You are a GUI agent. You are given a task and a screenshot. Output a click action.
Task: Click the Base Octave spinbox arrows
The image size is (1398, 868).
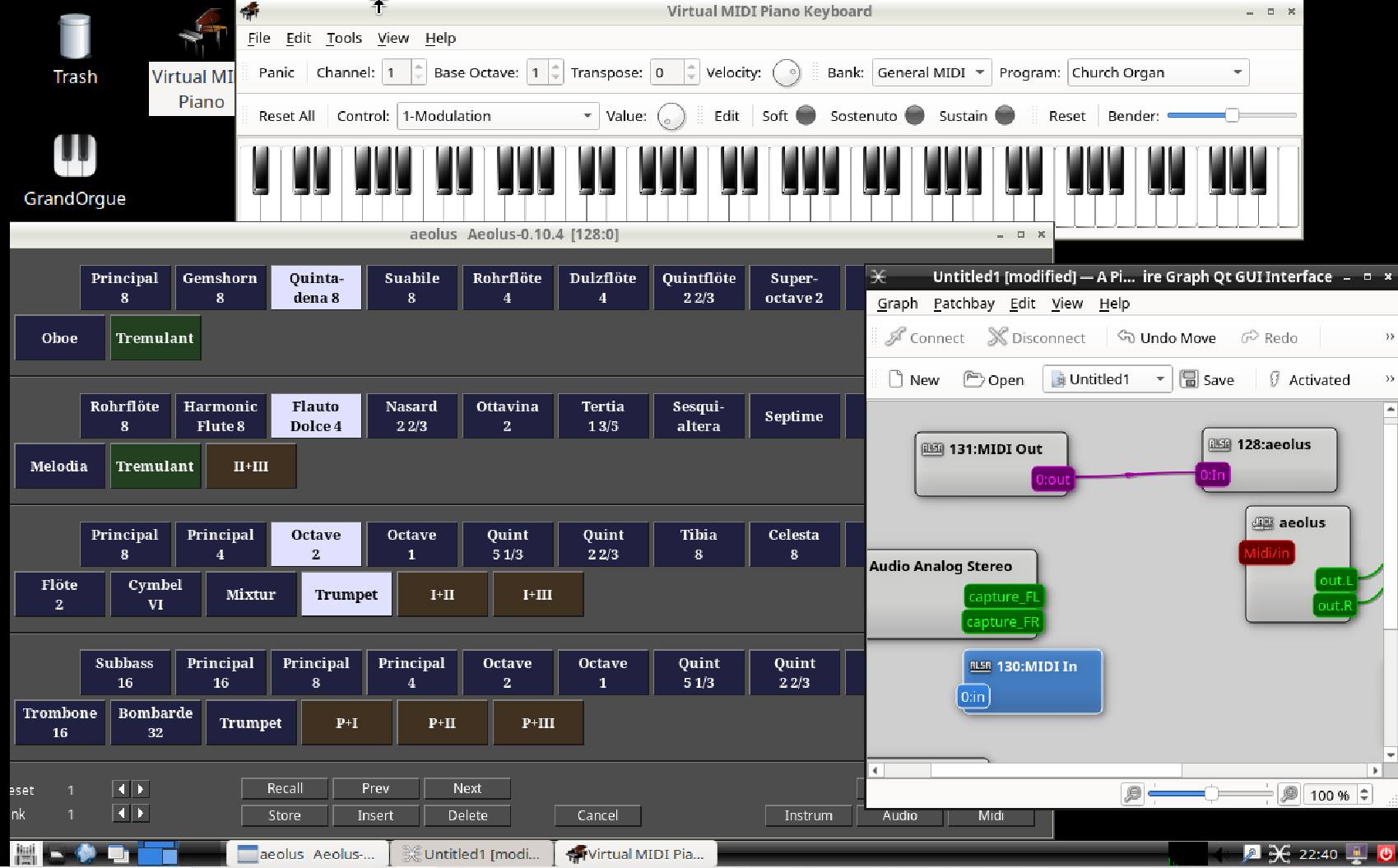556,72
